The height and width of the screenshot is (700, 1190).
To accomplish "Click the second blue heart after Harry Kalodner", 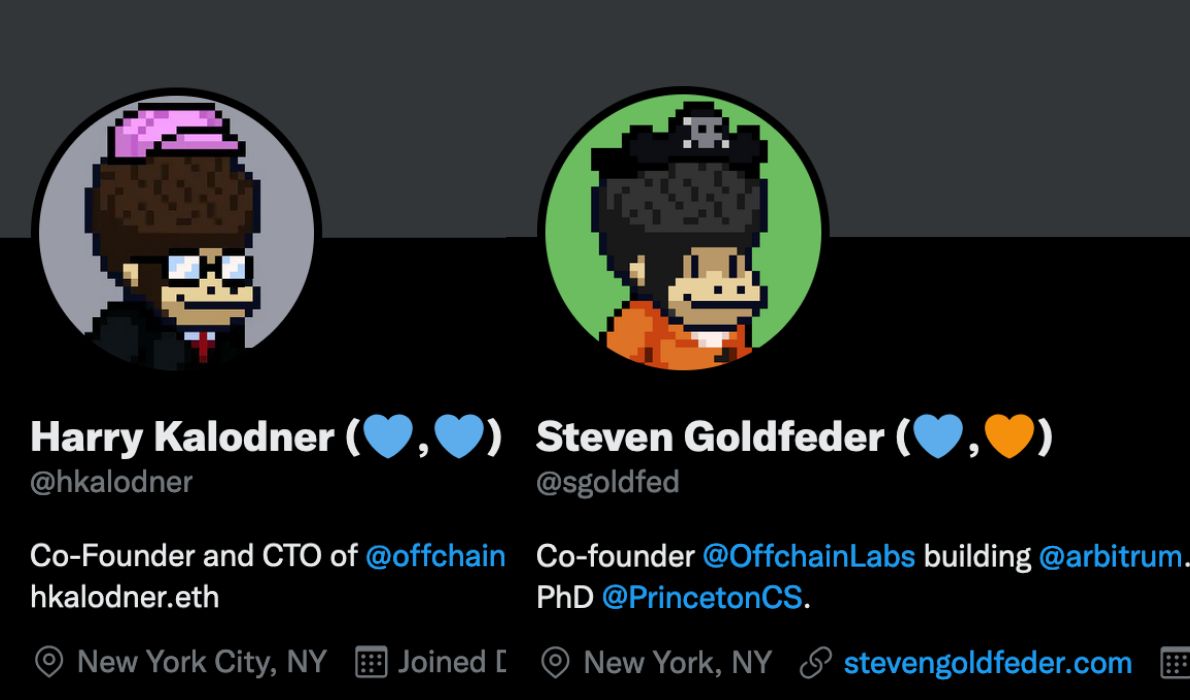I will click(x=459, y=437).
